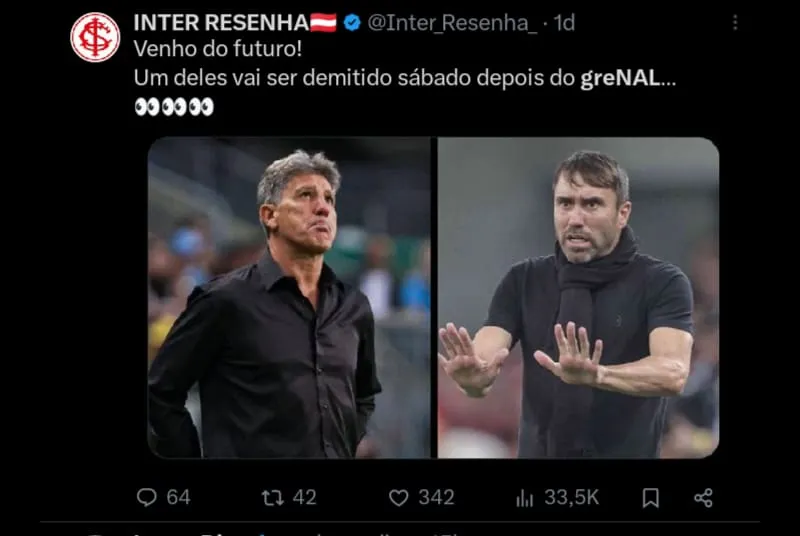Open view analytics bar chart icon
This screenshot has height=536, width=800.
click(525, 497)
